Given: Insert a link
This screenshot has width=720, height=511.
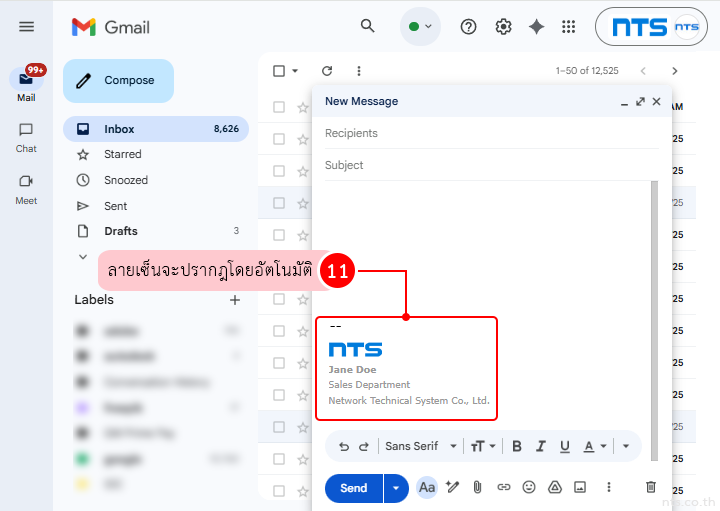Looking at the screenshot, I should coord(504,487).
